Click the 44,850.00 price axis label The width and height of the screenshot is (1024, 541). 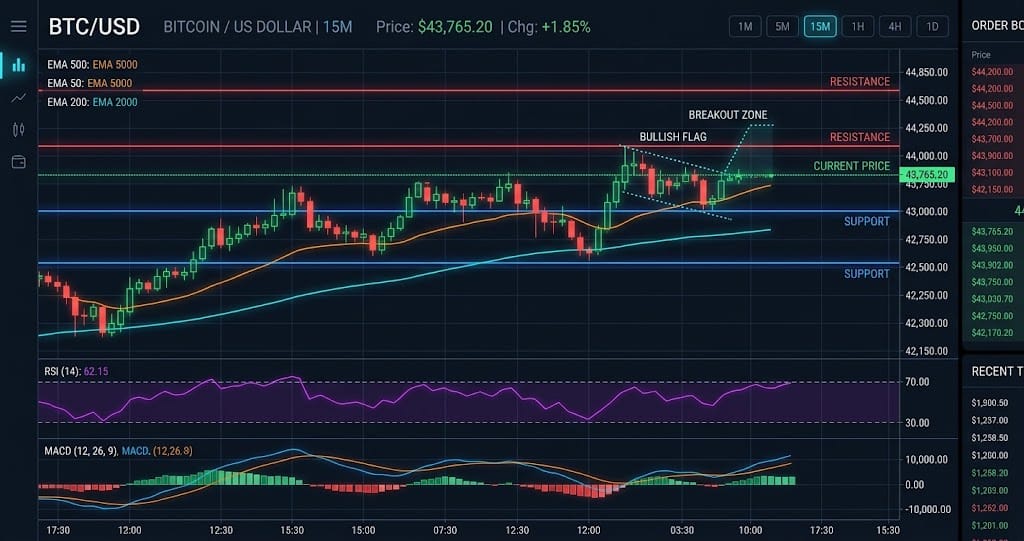(925, 72)
